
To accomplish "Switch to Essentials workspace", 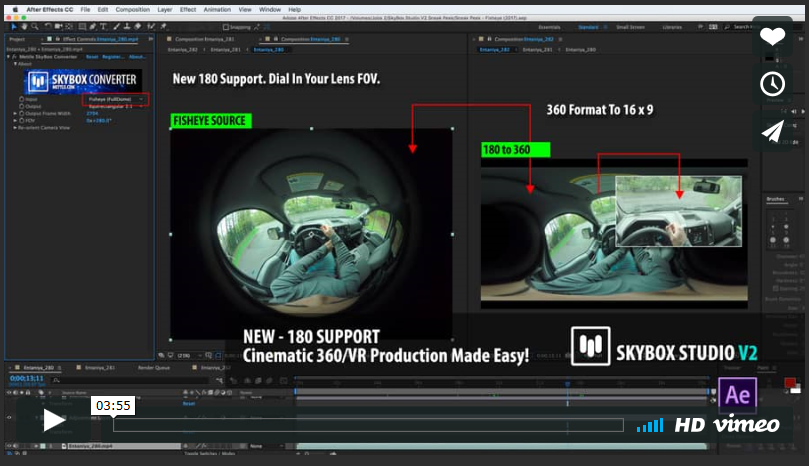I will (x=549, y=27).
